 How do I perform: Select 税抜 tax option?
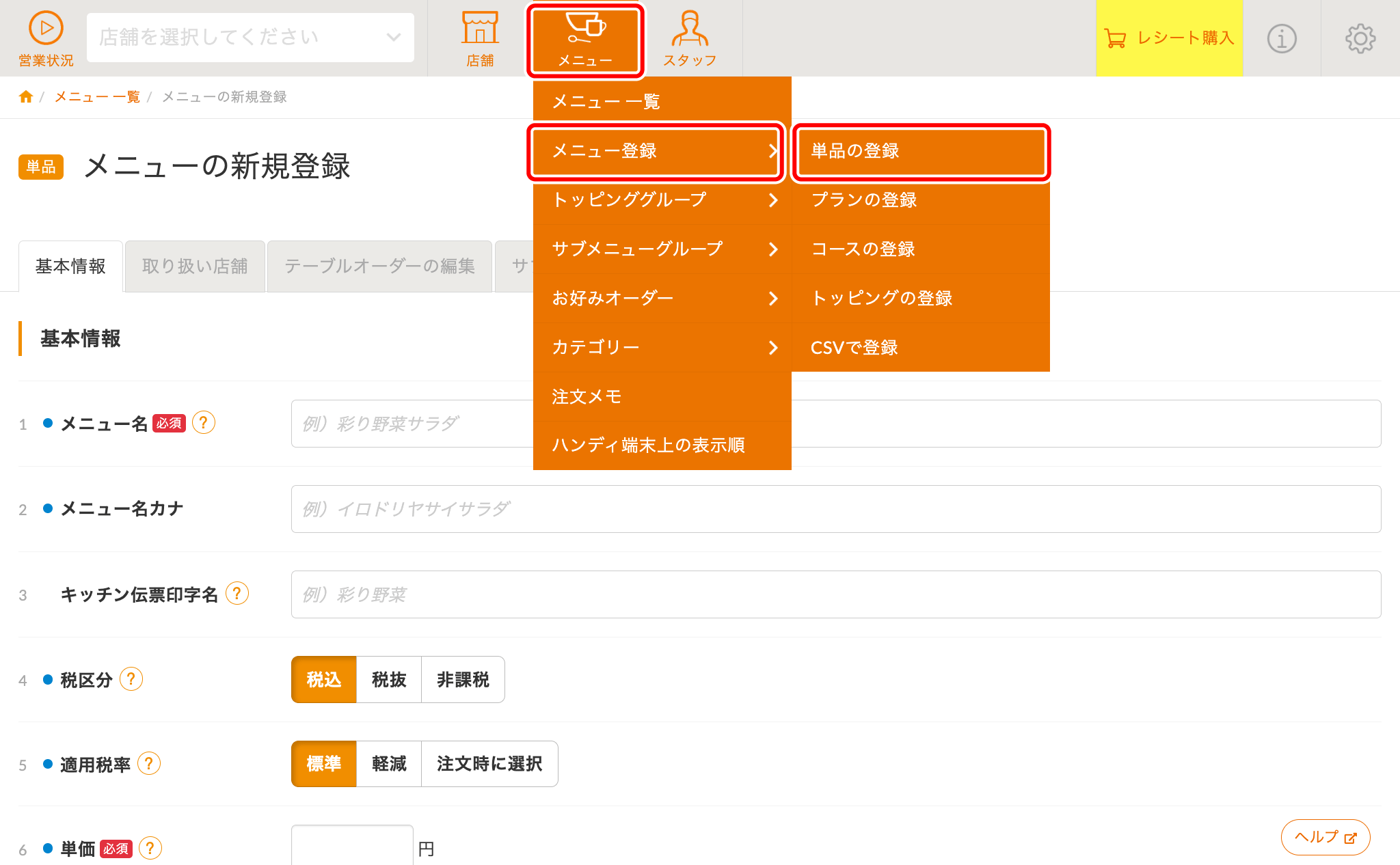point(389,679)
